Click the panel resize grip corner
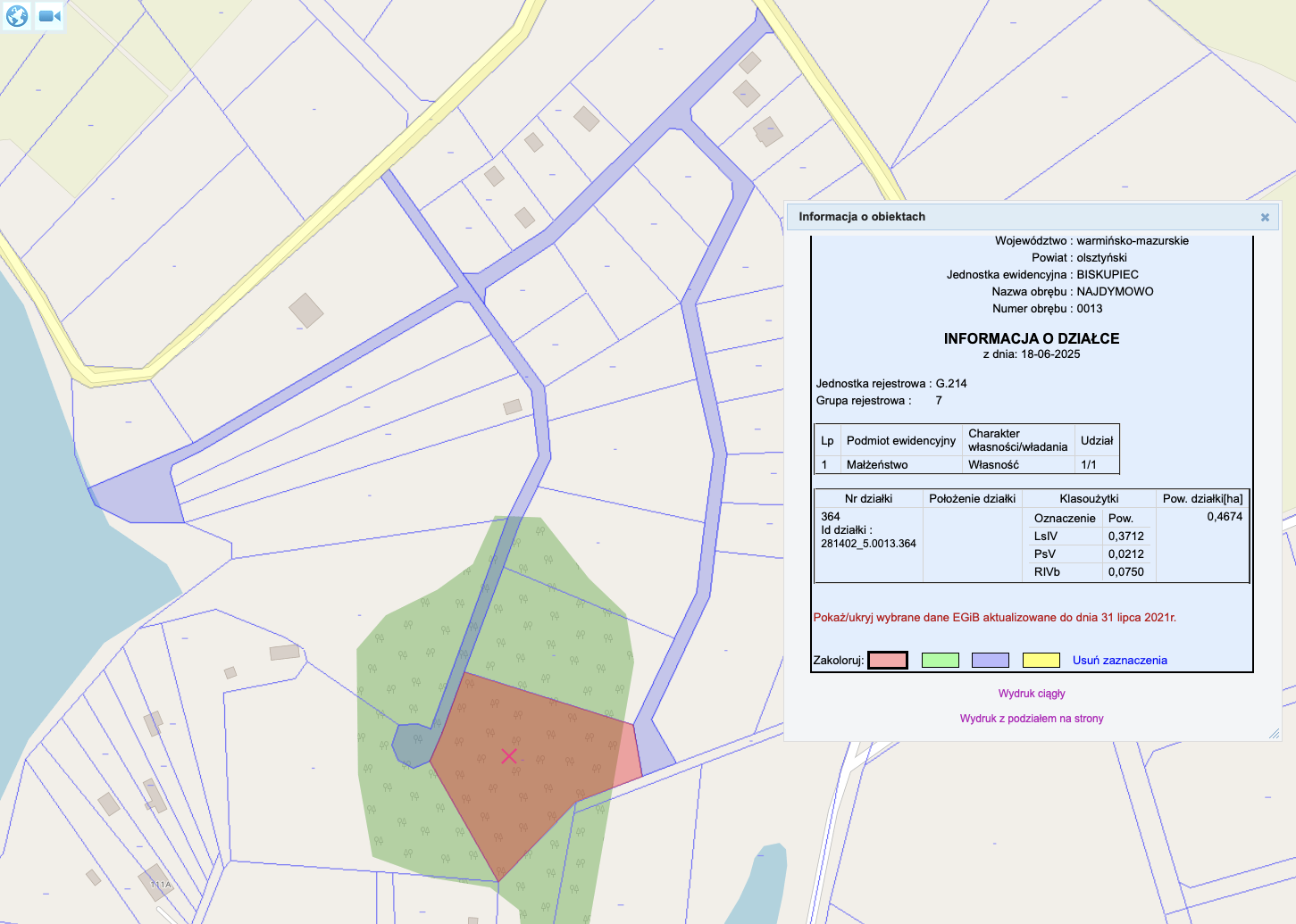Viewport: 1296px width, 924px height. (1275, 734)
